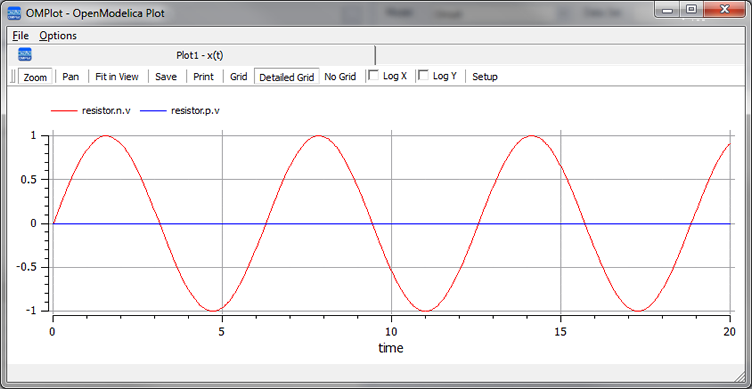Enable the Log Y checkbox

[x=423, y=75]
